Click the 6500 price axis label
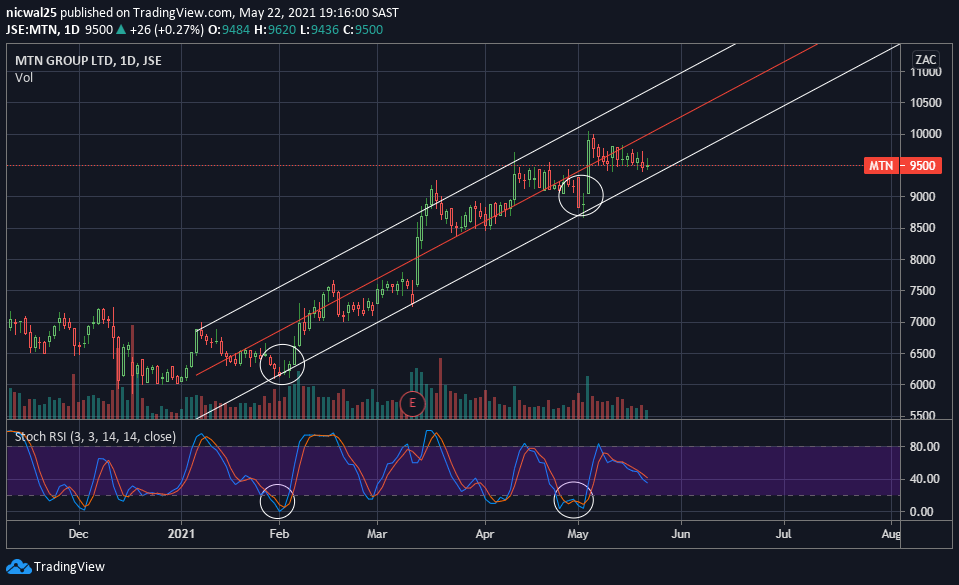The image size is (959, 585). click(922, 354)
